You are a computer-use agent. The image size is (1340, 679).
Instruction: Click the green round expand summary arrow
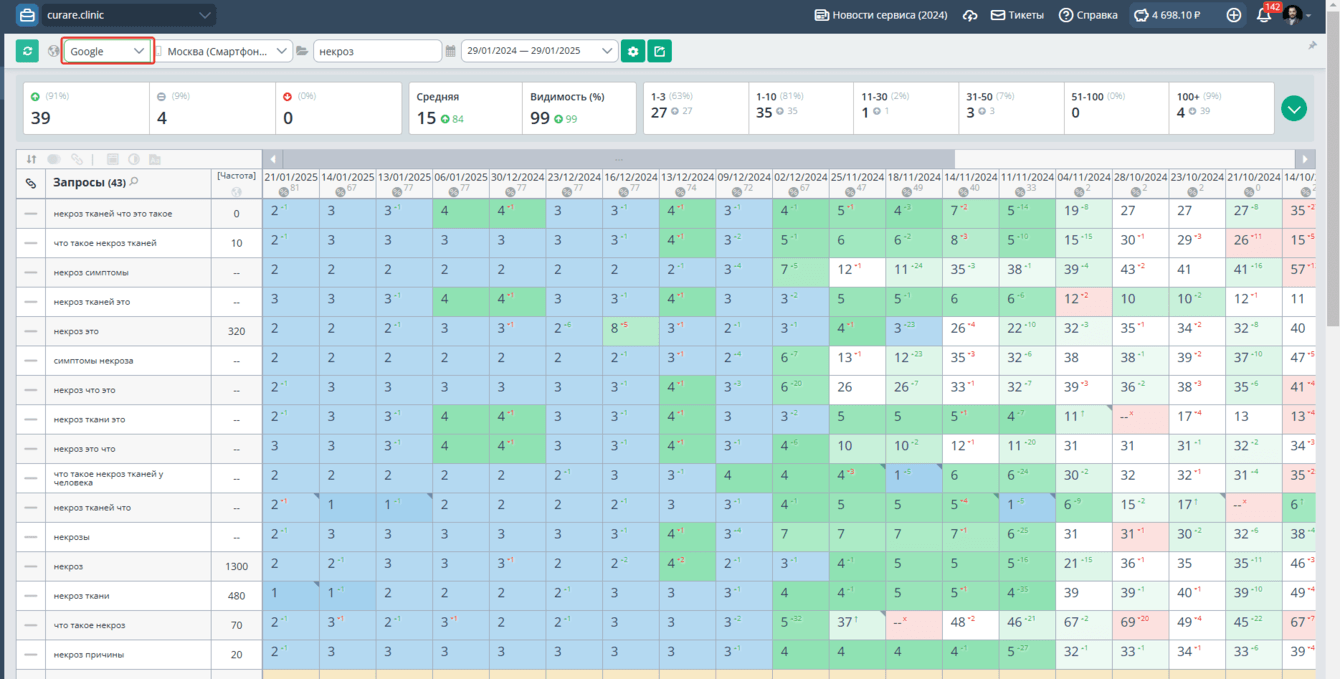(1294, 108)
